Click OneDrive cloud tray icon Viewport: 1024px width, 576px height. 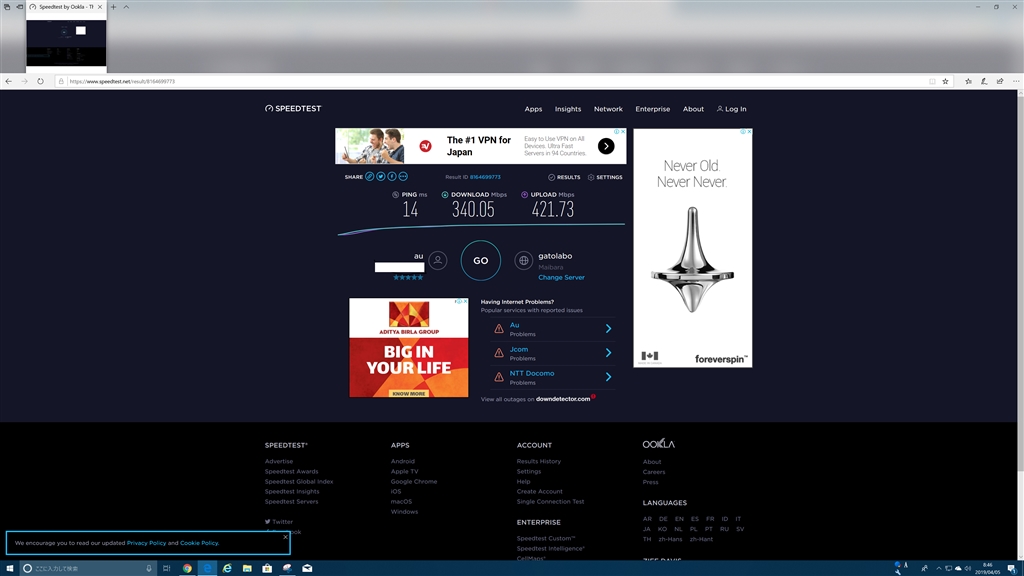[958, 568]
